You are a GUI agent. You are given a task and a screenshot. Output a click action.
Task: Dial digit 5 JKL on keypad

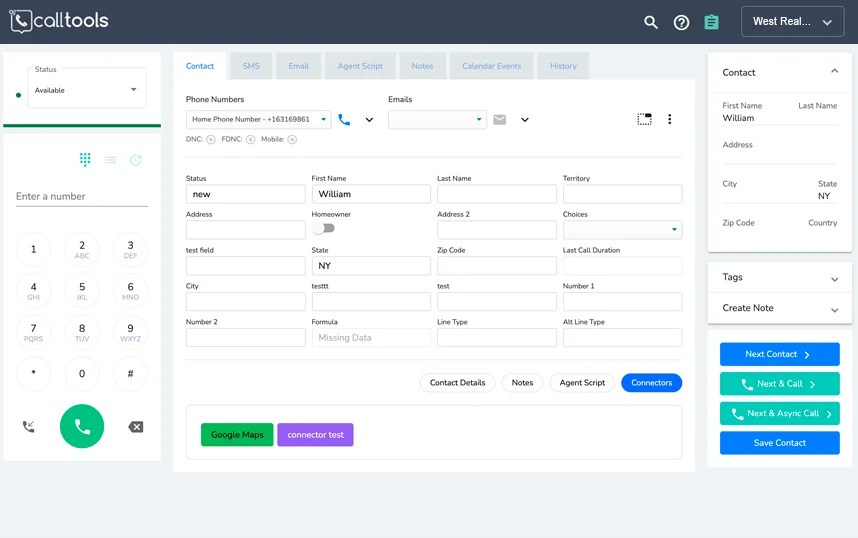[82, 291]
